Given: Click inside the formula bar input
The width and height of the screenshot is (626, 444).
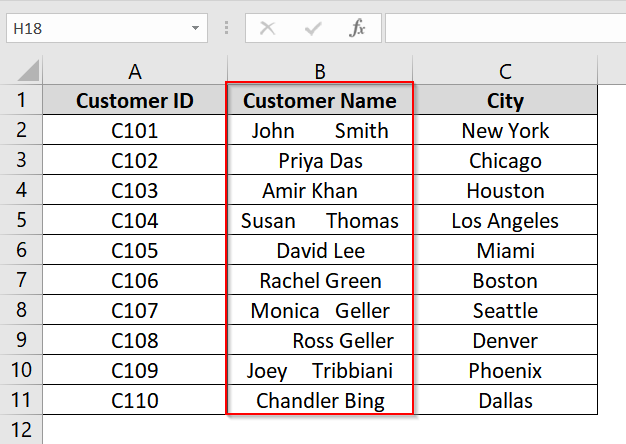Looking at the screenshot, I should coord(505,28).
